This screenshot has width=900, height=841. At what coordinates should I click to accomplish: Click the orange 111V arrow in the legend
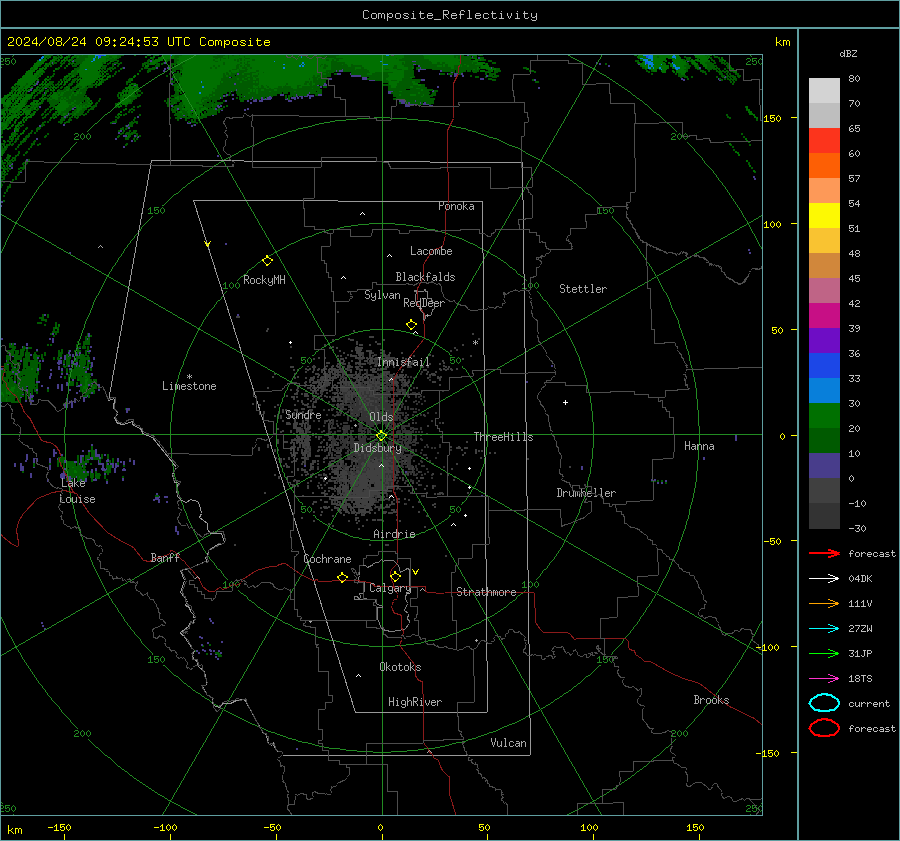824,603
